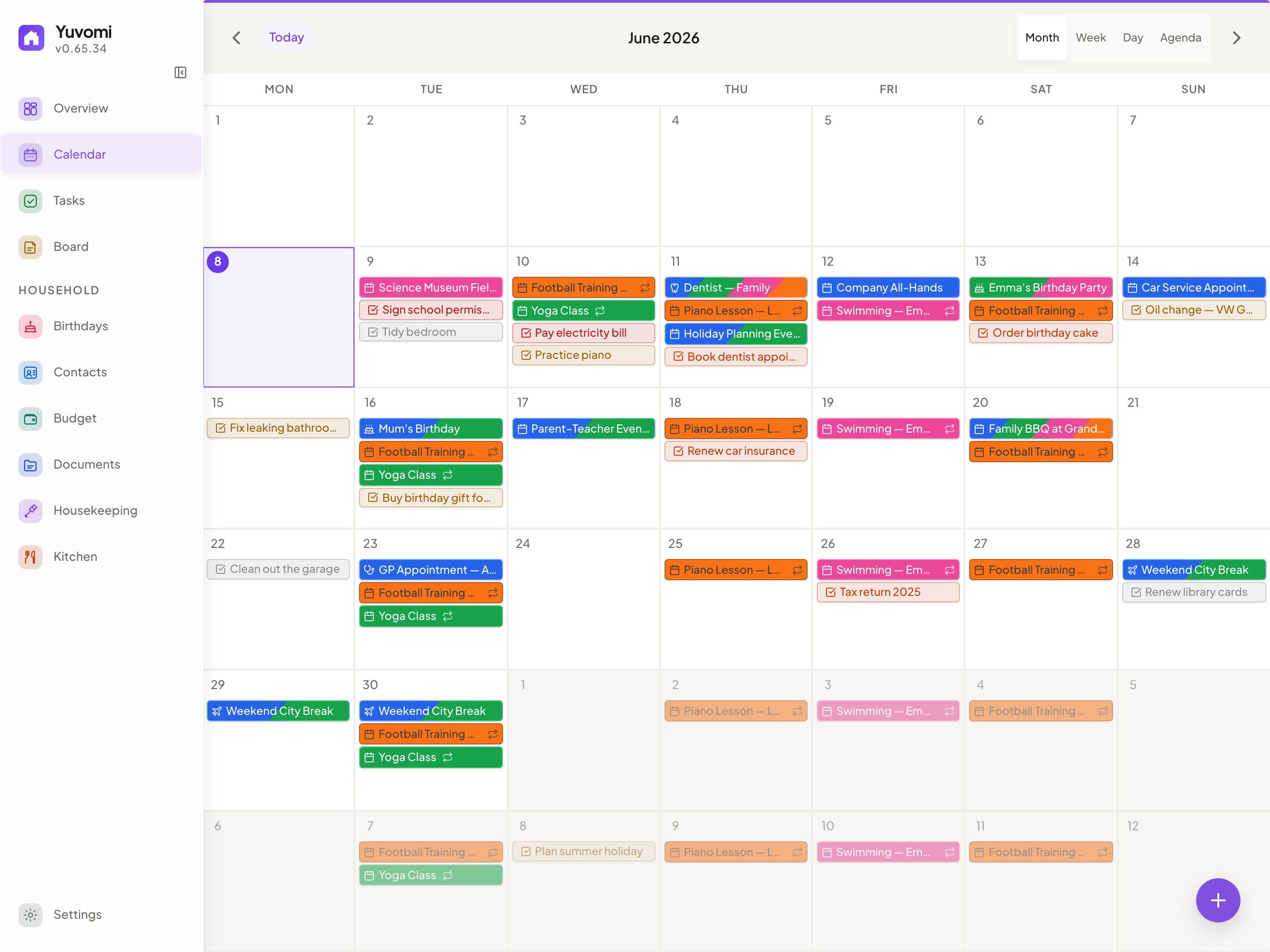Select Tasks label in sidebar menu
The height and width of the screenshot is (952, 1270).
[x=69, y=201]
